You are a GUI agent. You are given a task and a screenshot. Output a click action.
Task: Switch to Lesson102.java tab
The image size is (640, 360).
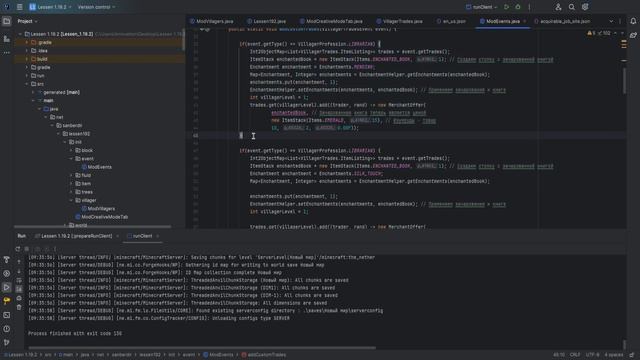pos(266,21)
